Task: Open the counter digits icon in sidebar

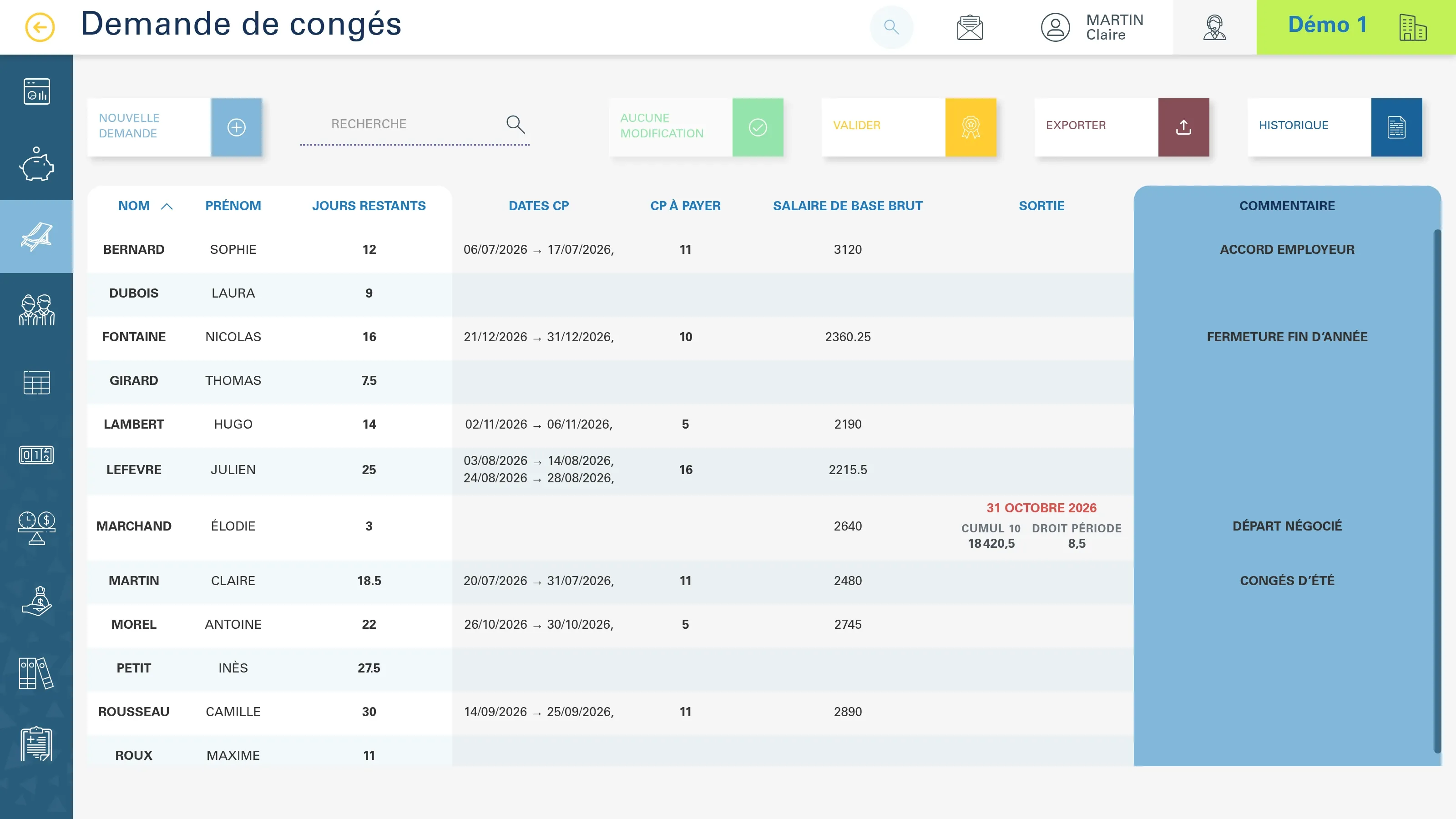Action: point(37,455)
